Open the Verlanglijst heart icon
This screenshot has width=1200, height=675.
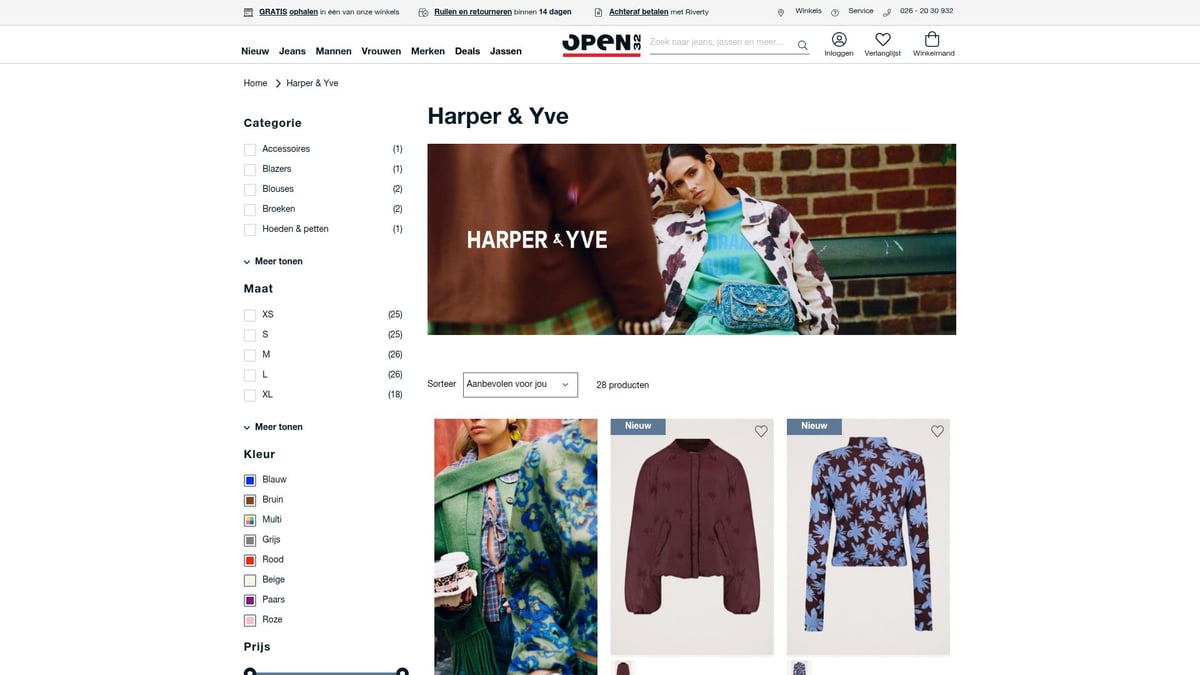point(882,40)
